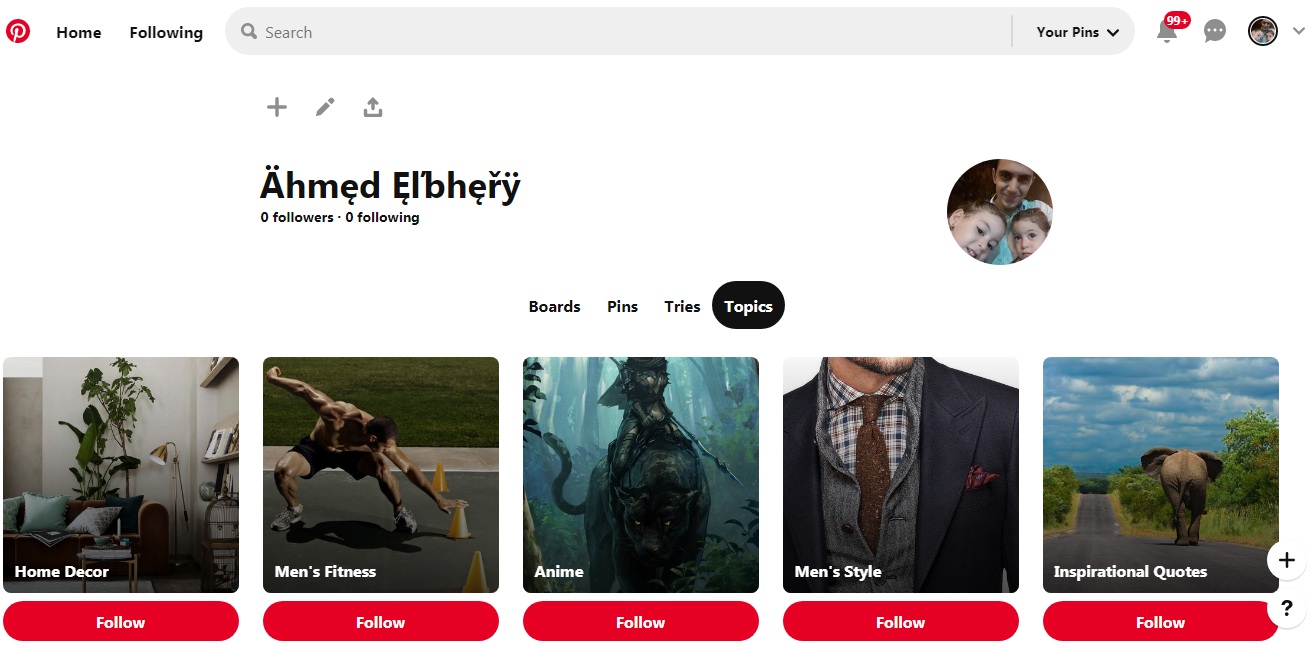Click the small profile avatar in header
Image resolution: width=1310 pixels, height=646 pixels.
coord(1263,32)
